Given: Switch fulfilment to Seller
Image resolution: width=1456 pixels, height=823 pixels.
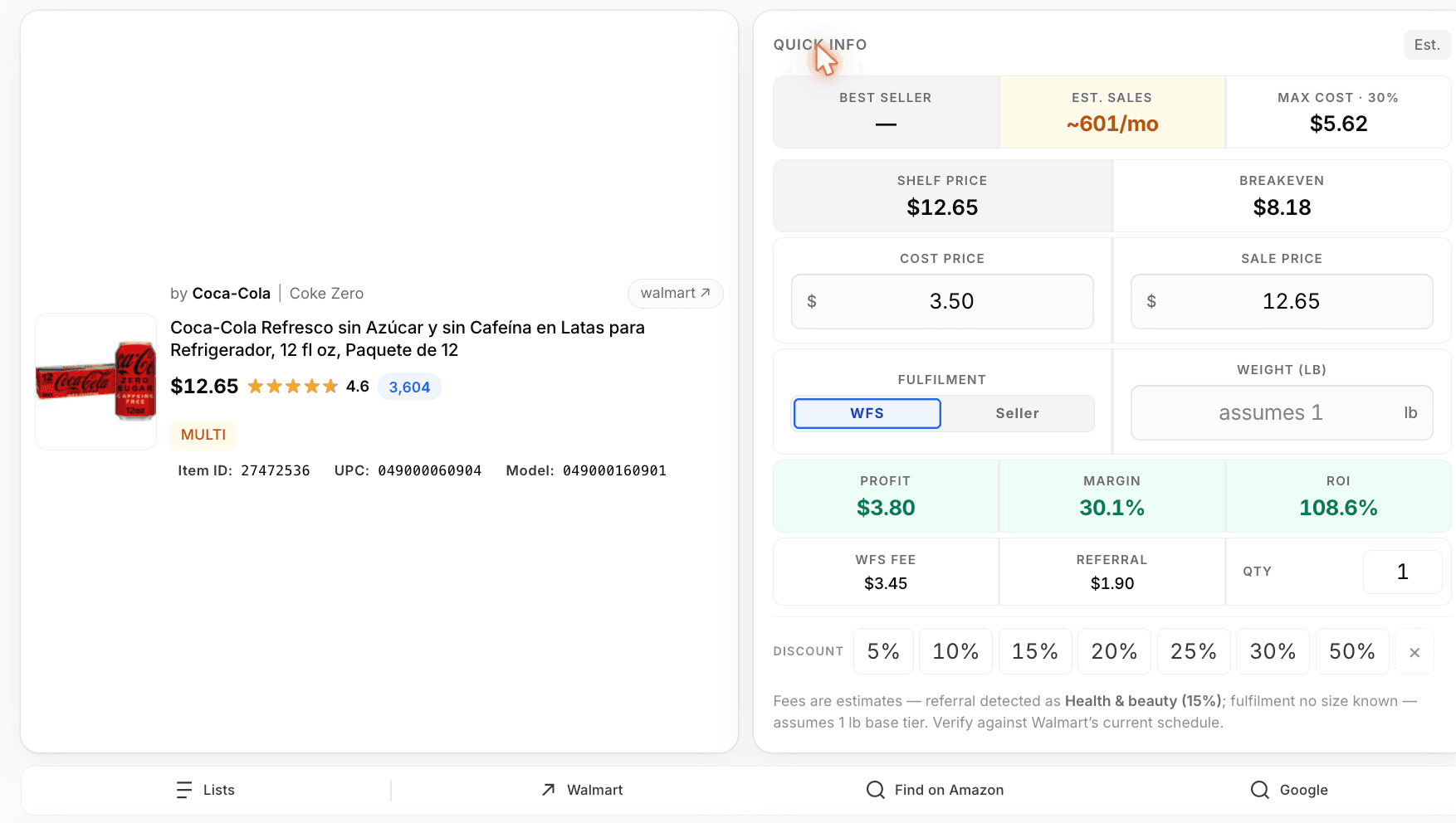Looking at the screenshot, I should coord(1017,413).
